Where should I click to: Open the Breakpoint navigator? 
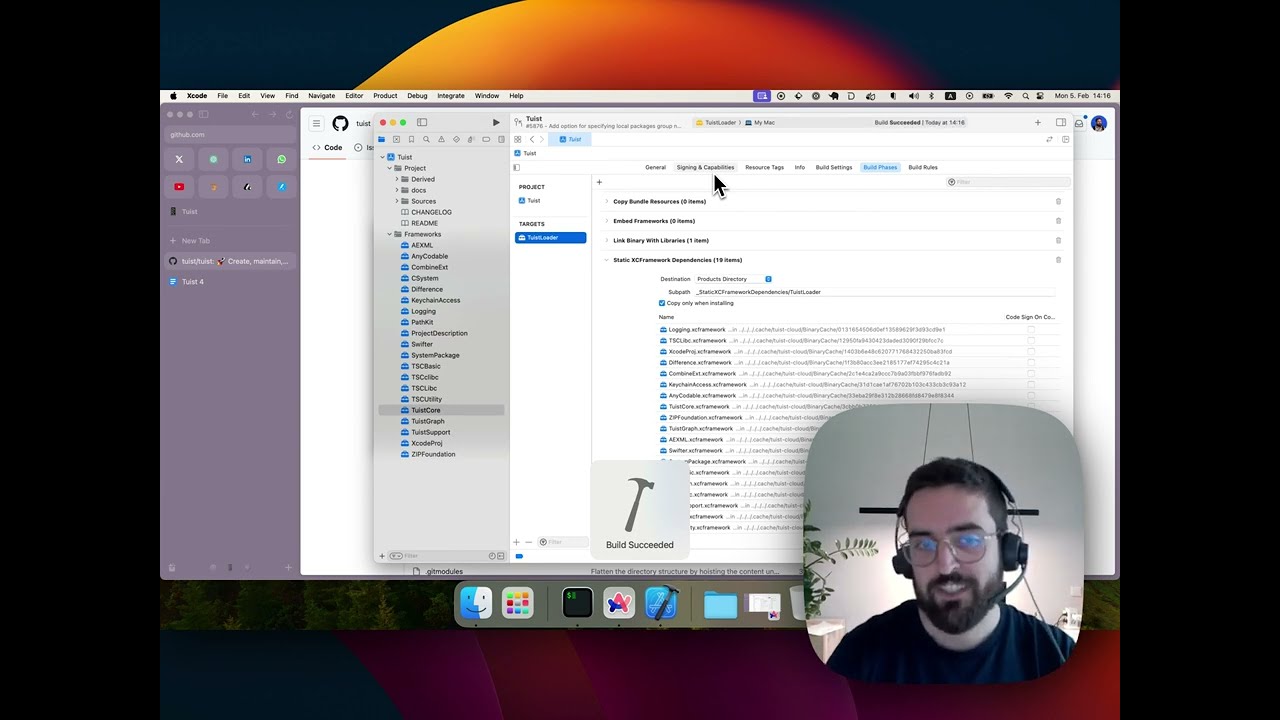coord(486,139)
